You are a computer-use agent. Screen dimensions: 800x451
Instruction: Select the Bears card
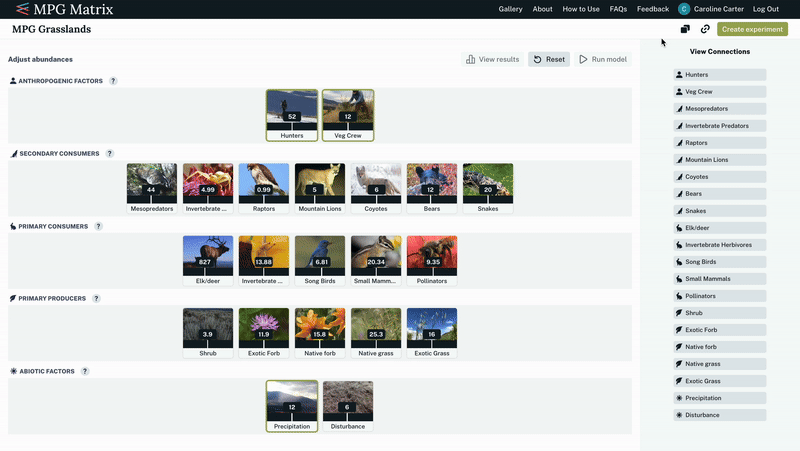pyautogui.click(x=432, y=188)
